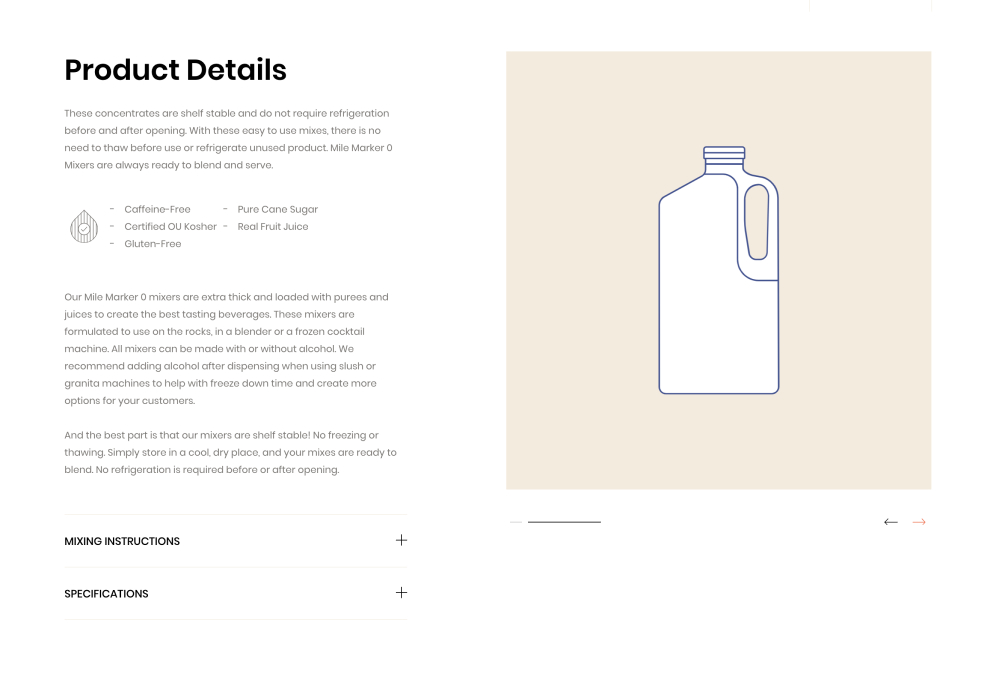Click paragraph starting 'Our Mile Marker 0 mixers'

tap(227, 349)
